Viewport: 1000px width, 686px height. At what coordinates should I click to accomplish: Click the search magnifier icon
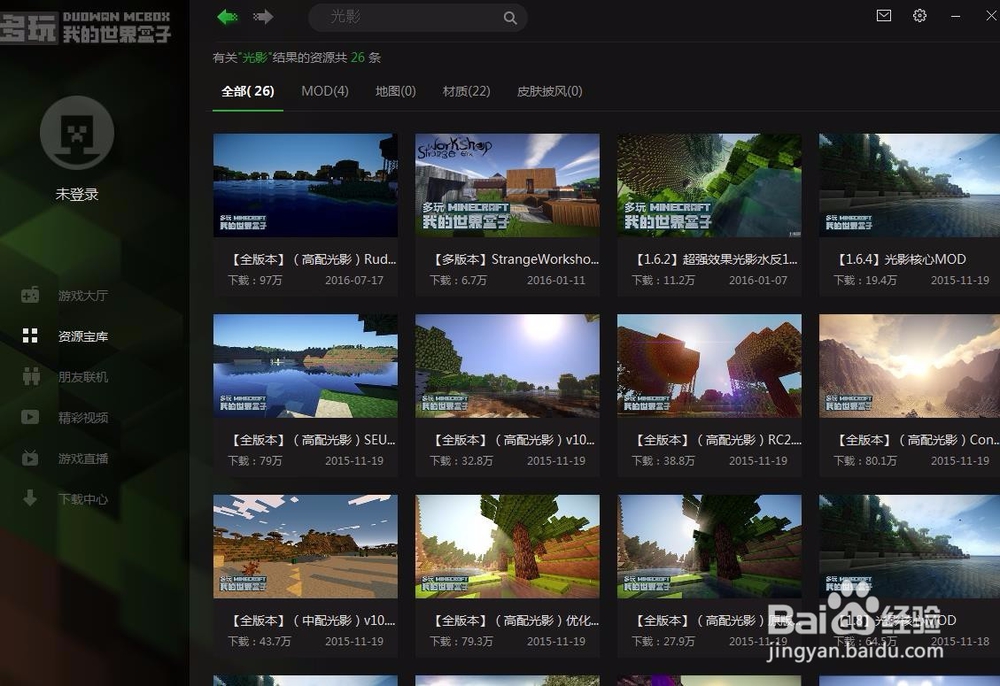coord(510,18)
